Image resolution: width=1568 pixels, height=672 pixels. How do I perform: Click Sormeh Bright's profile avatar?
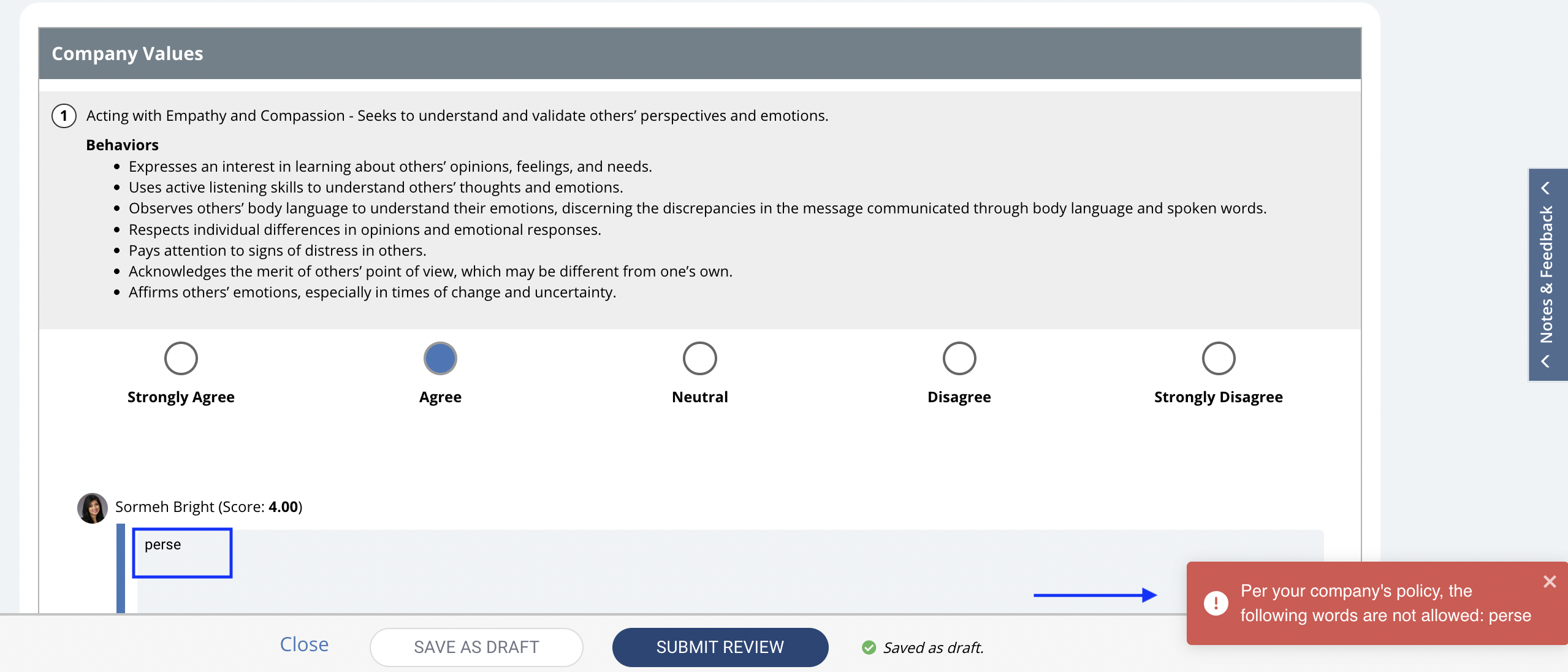(93, 508)
